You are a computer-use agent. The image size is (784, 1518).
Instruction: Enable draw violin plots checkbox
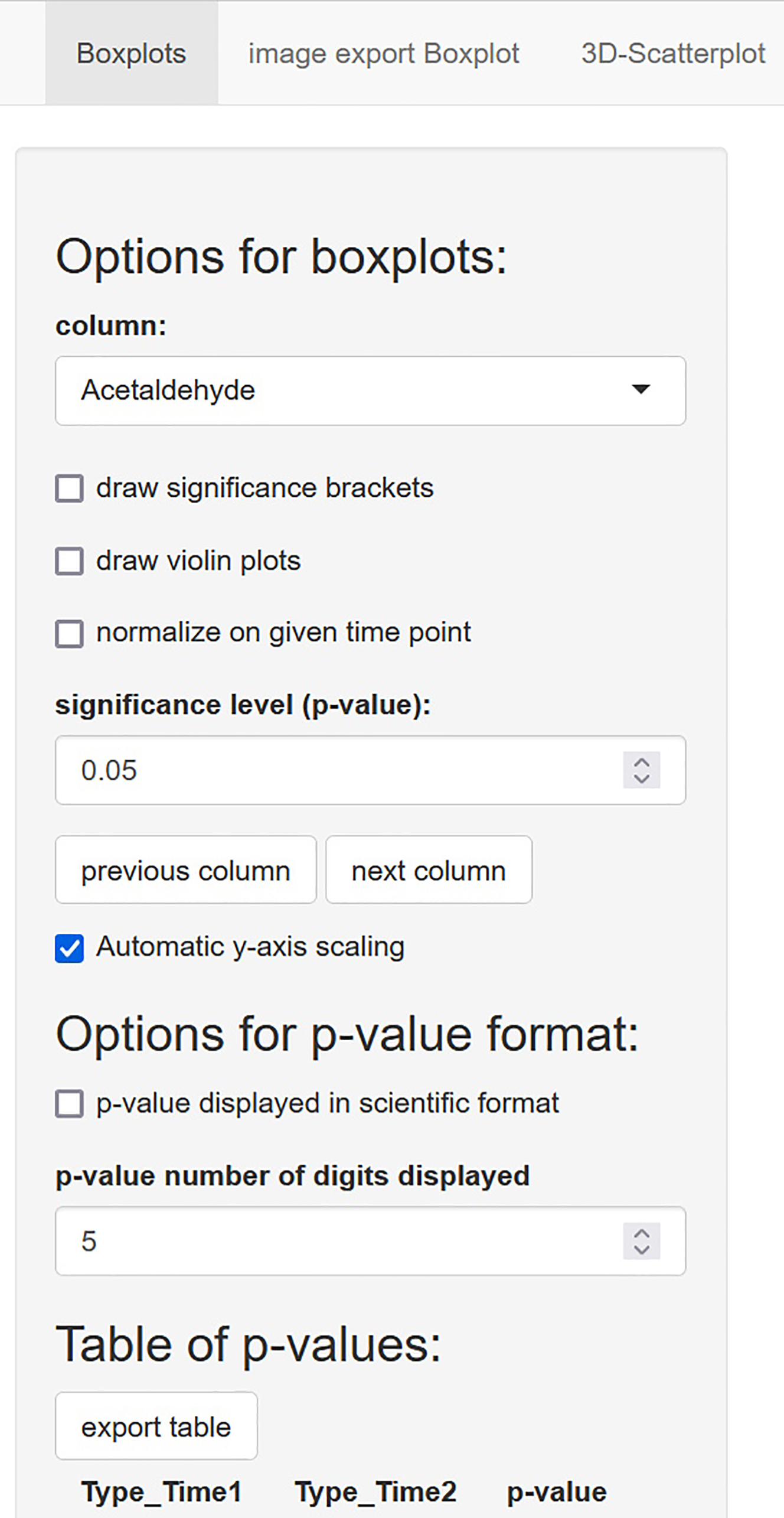70,561
